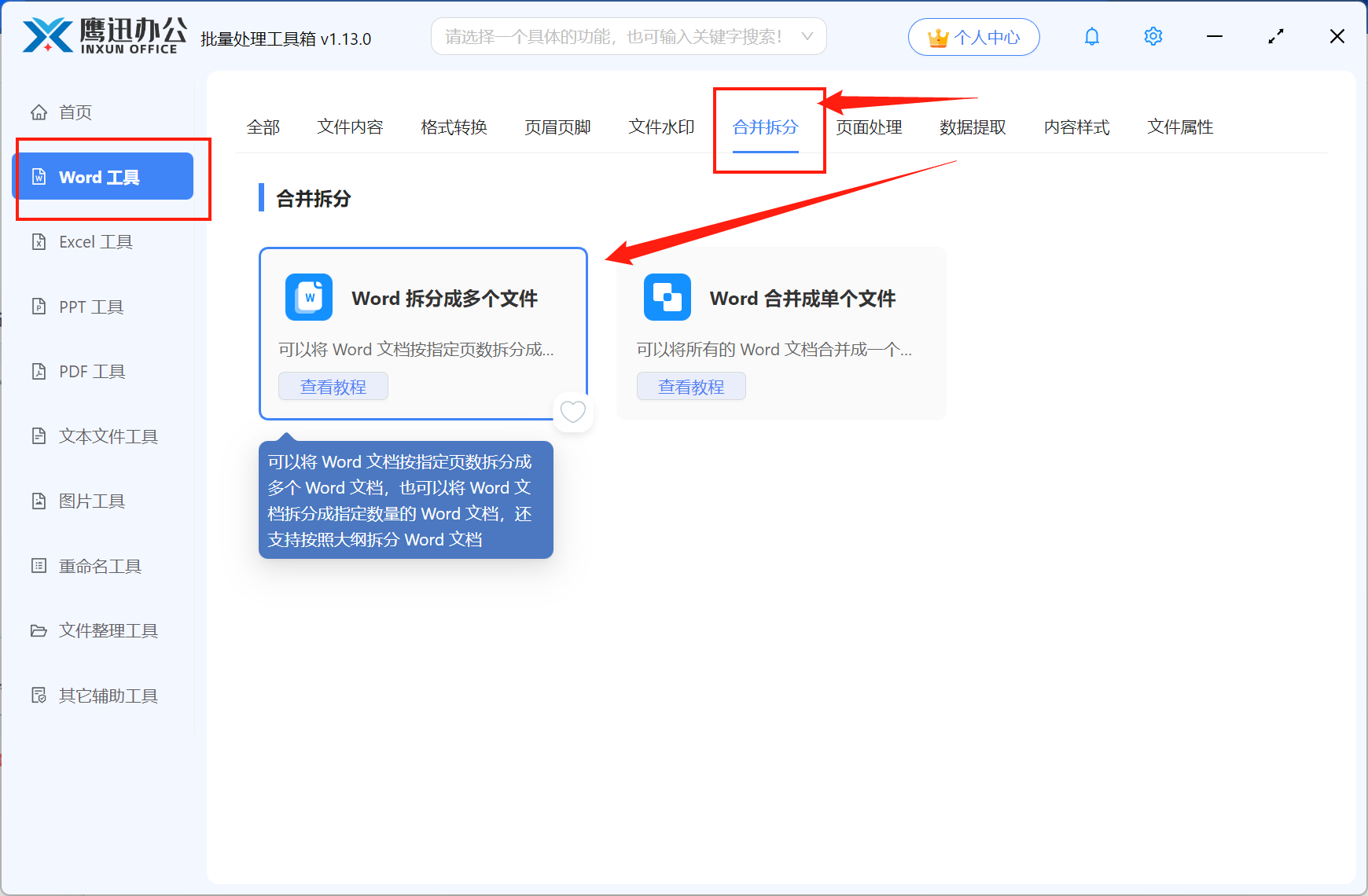Select the 数据提取 tab

tap(973, 127)
